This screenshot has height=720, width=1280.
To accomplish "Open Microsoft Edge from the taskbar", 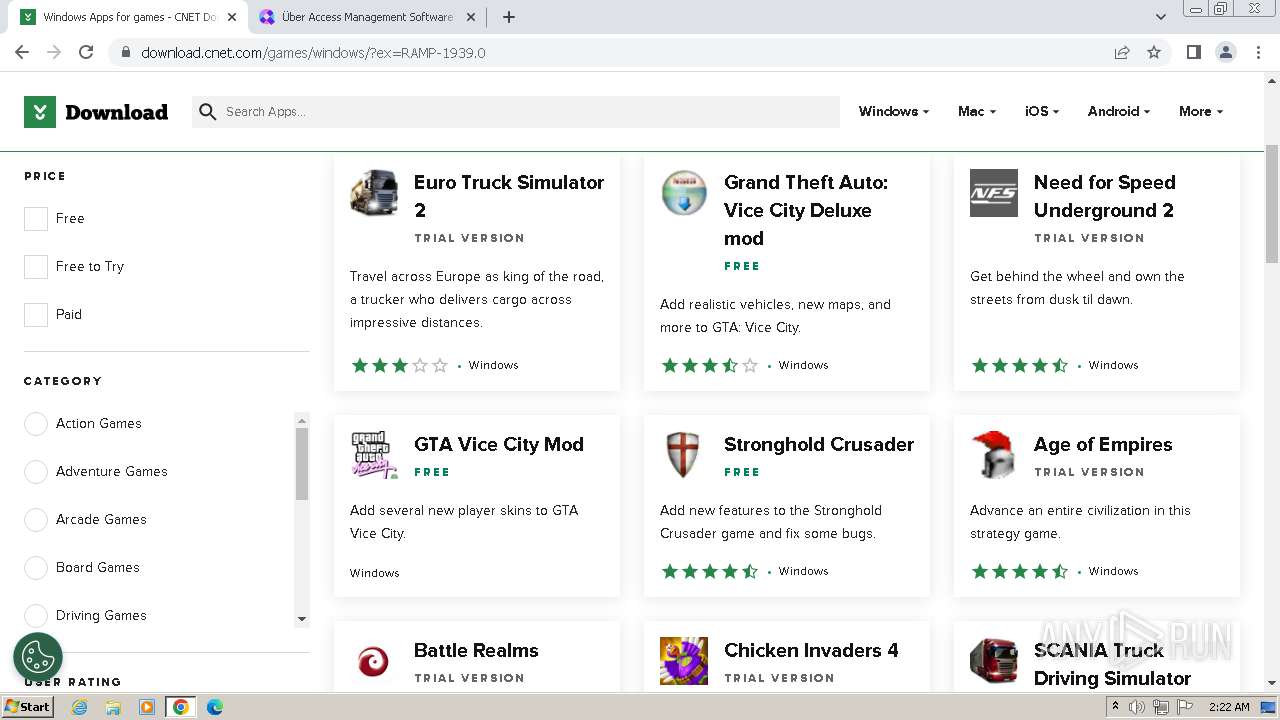I will [214, 707].
